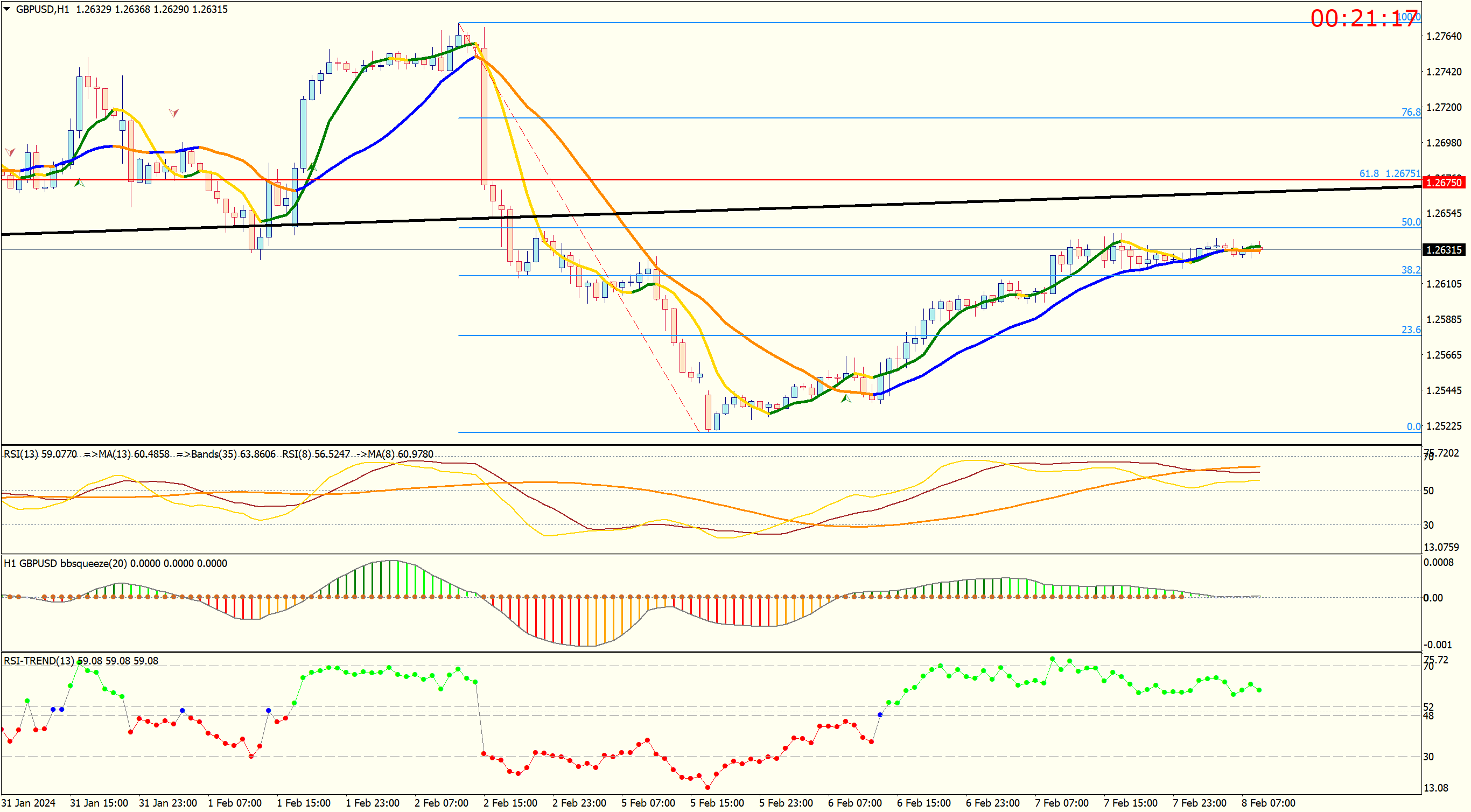1471x812 pixels.
Task: Click the red down arrow at the chart's left edge
Action: coord(10,152)
